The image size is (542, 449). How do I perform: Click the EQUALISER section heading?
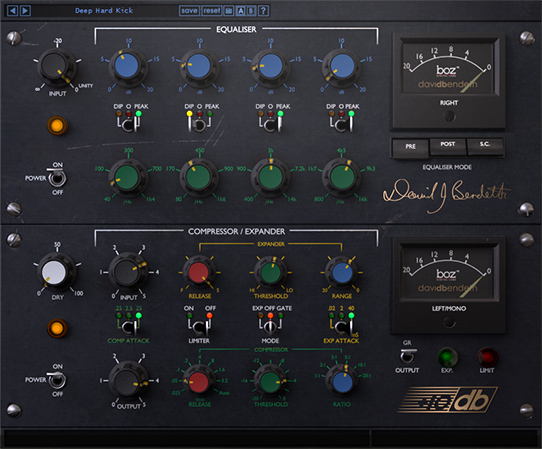tap(236, 29)
